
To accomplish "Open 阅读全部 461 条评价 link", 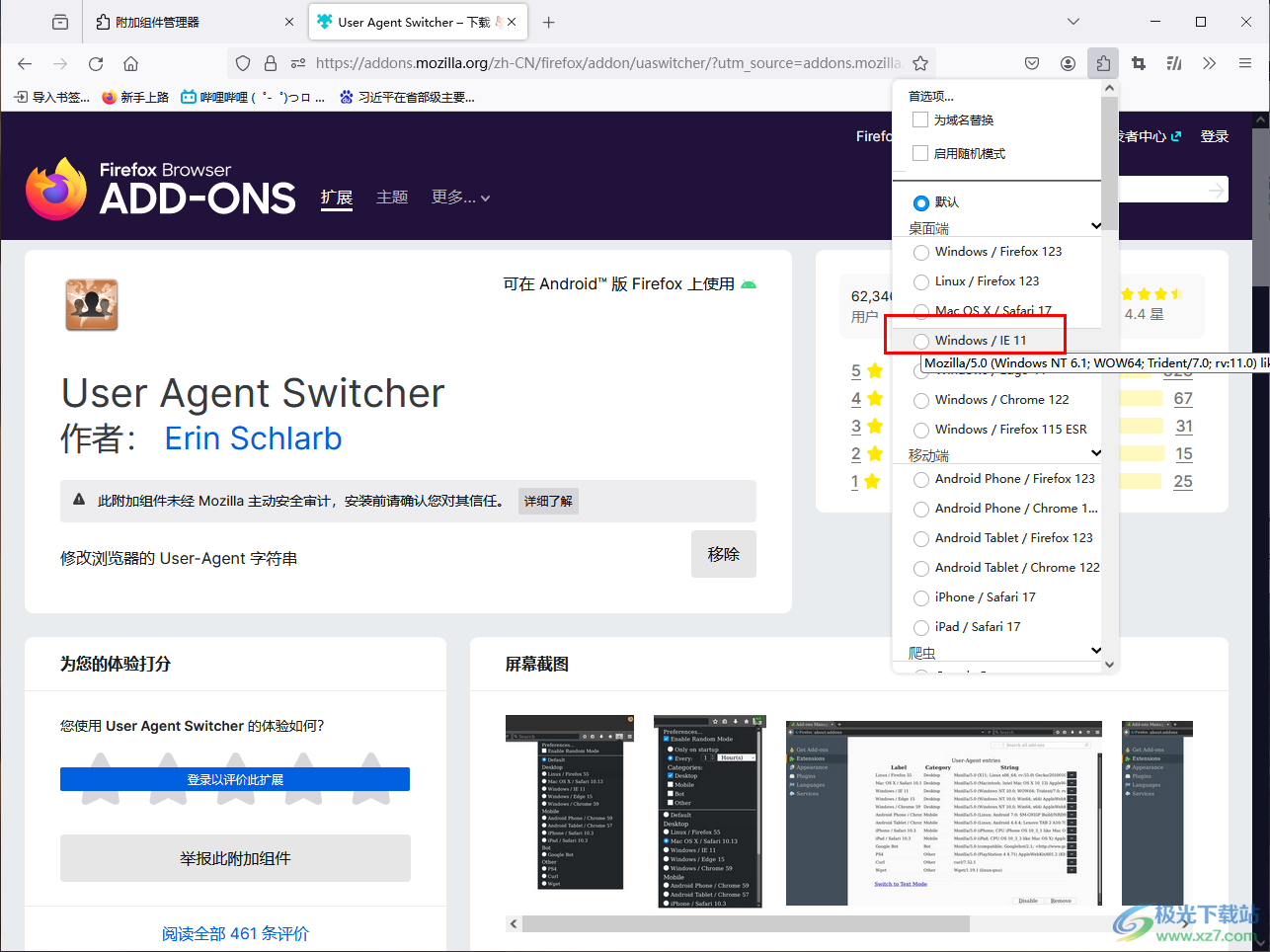I will click(x=235, y=933).
